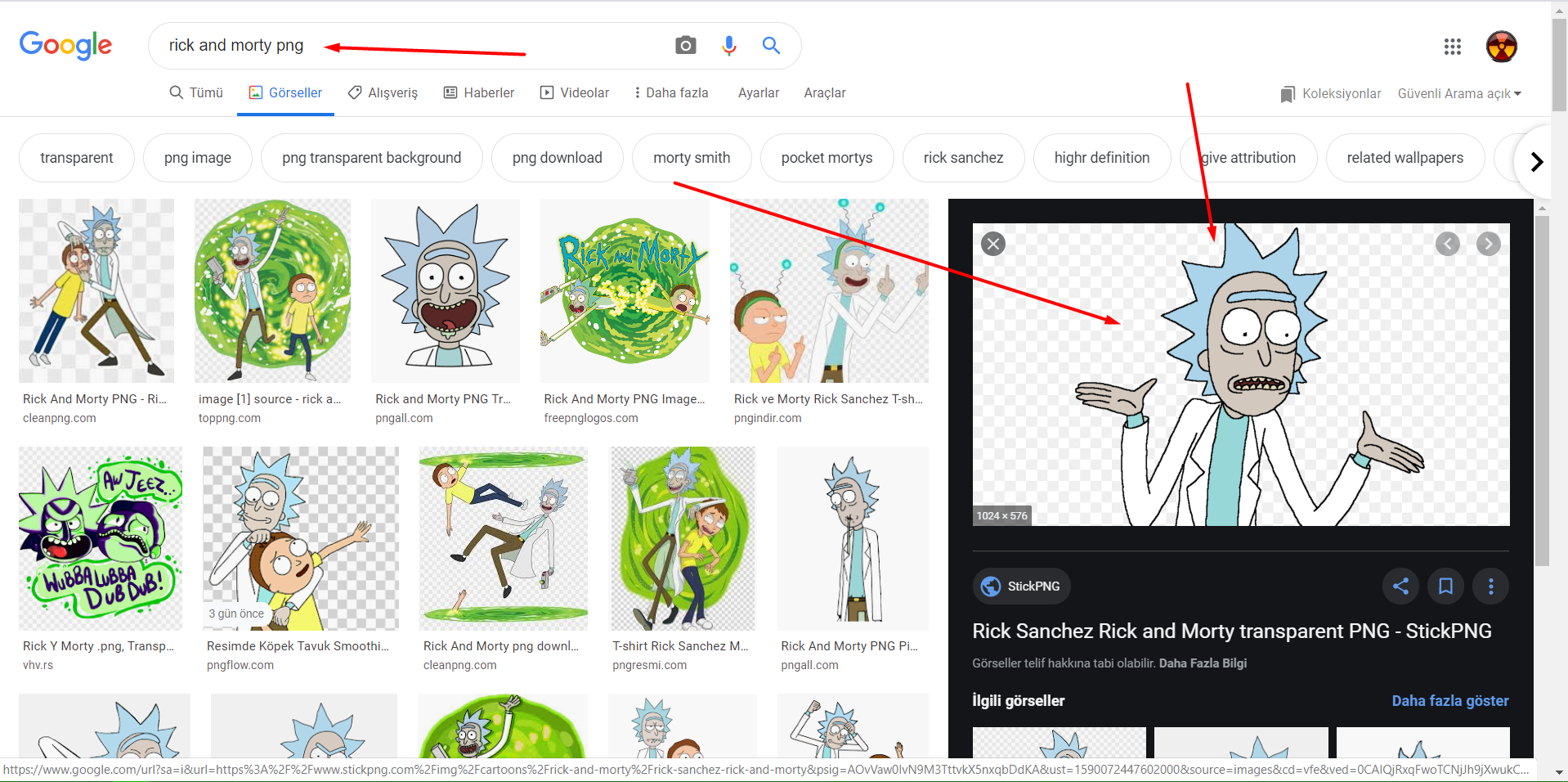Open freepnglogos.com logo image thumbnail
1568x782 pixels.
pos(625,290)
